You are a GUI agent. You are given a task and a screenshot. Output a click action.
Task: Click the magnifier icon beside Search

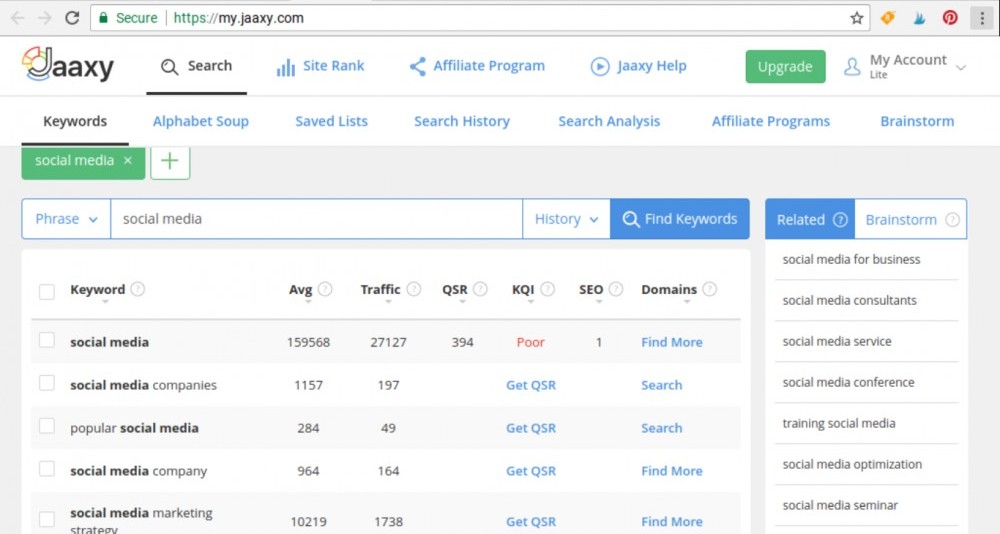coord(169,66)
